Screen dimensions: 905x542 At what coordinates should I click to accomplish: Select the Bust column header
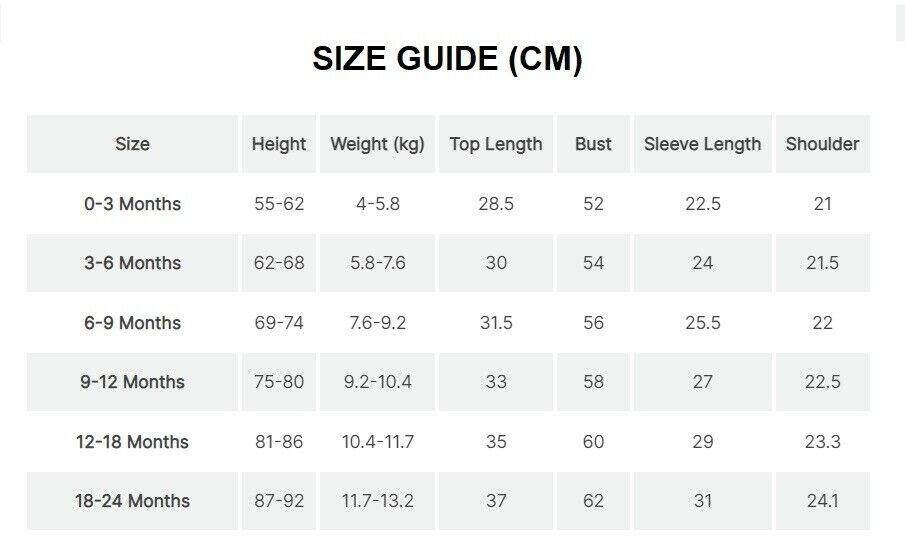(593, 144)
